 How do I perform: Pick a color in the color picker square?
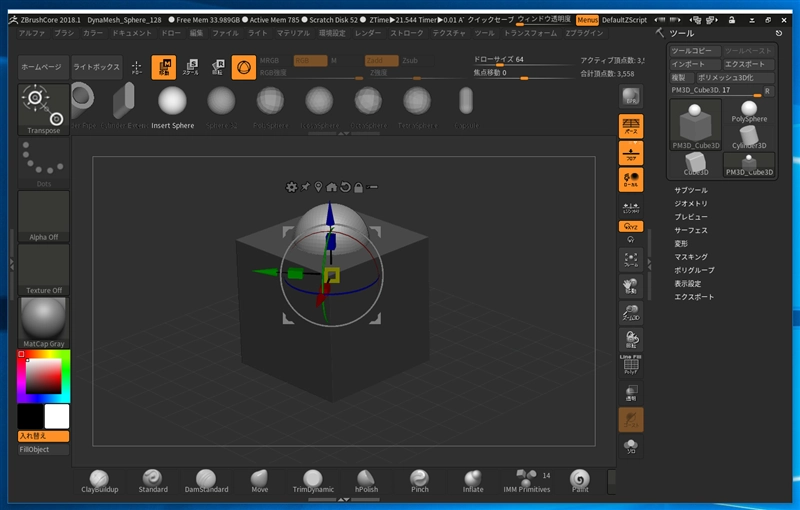[x=44, y=376]
